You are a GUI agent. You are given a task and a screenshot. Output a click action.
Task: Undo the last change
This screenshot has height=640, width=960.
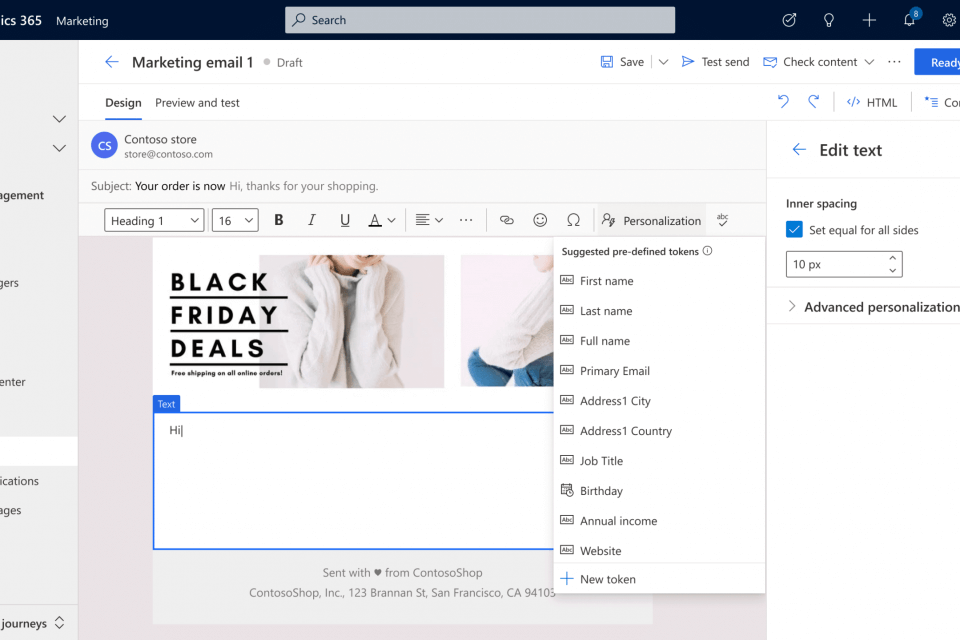pos(783,102)
